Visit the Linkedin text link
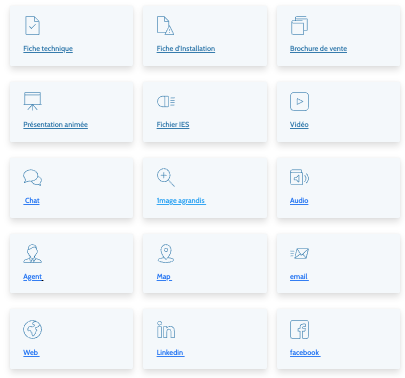 (x=170, y=353)
